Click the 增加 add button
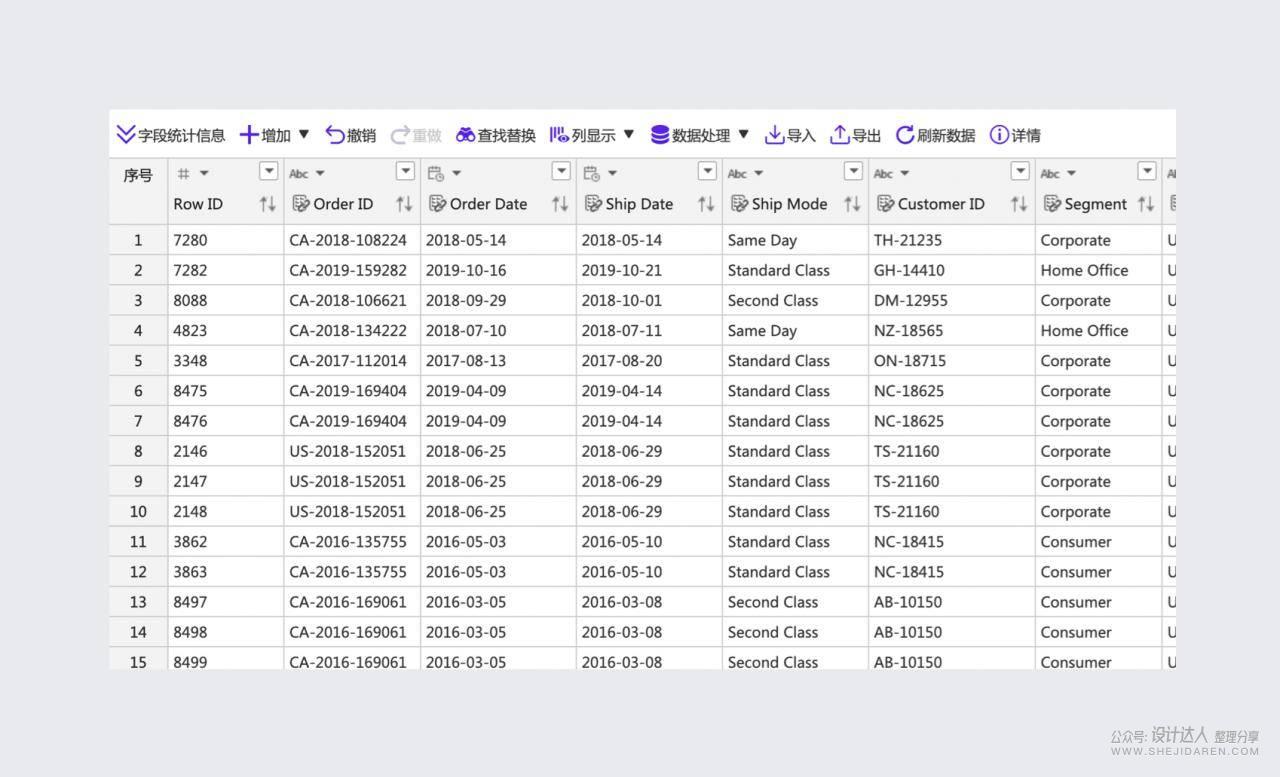The width and height of the screenshot is (1280, 777). pos(265,135)
